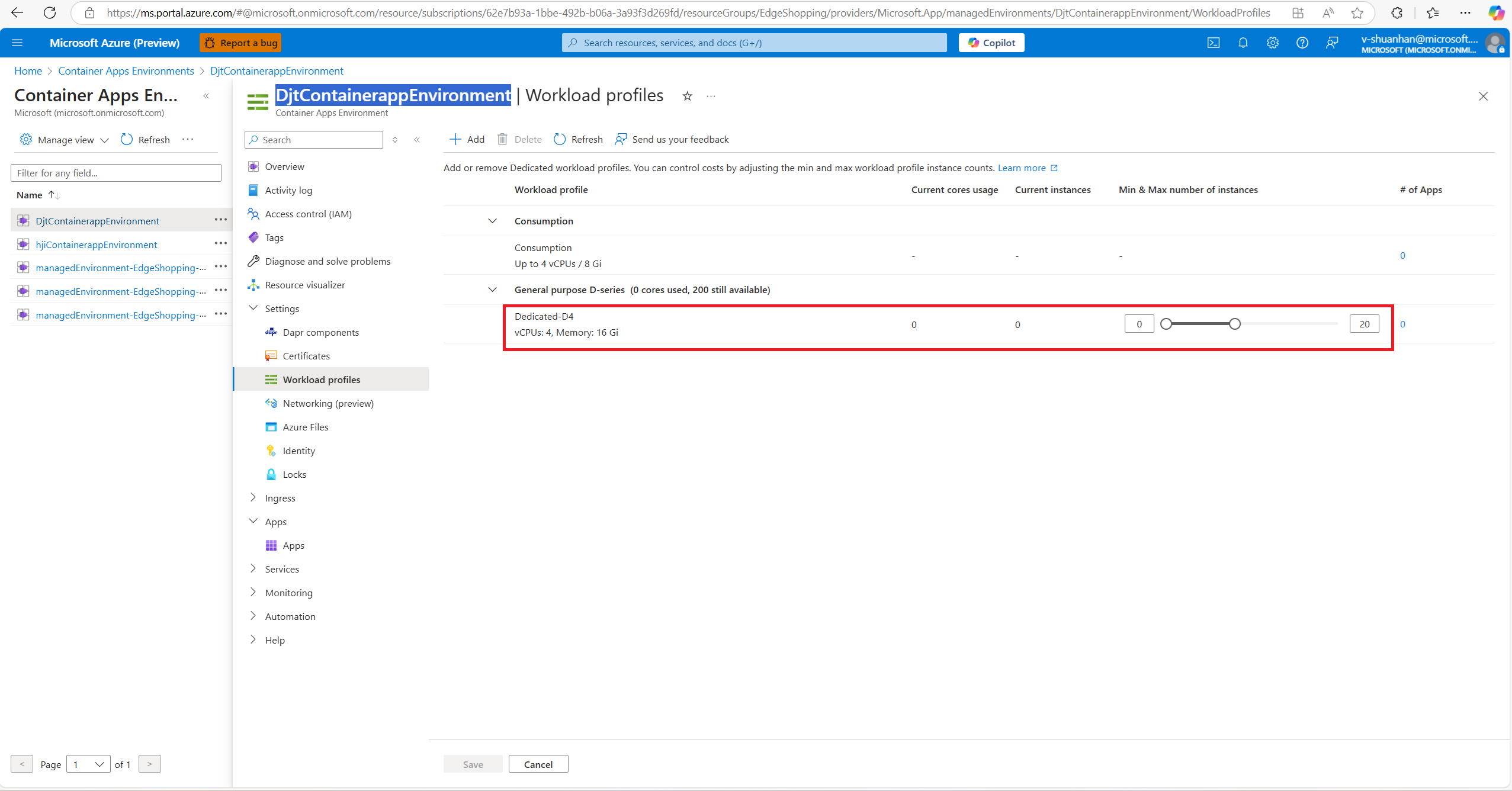Click the search resources box

pos(754,43)
